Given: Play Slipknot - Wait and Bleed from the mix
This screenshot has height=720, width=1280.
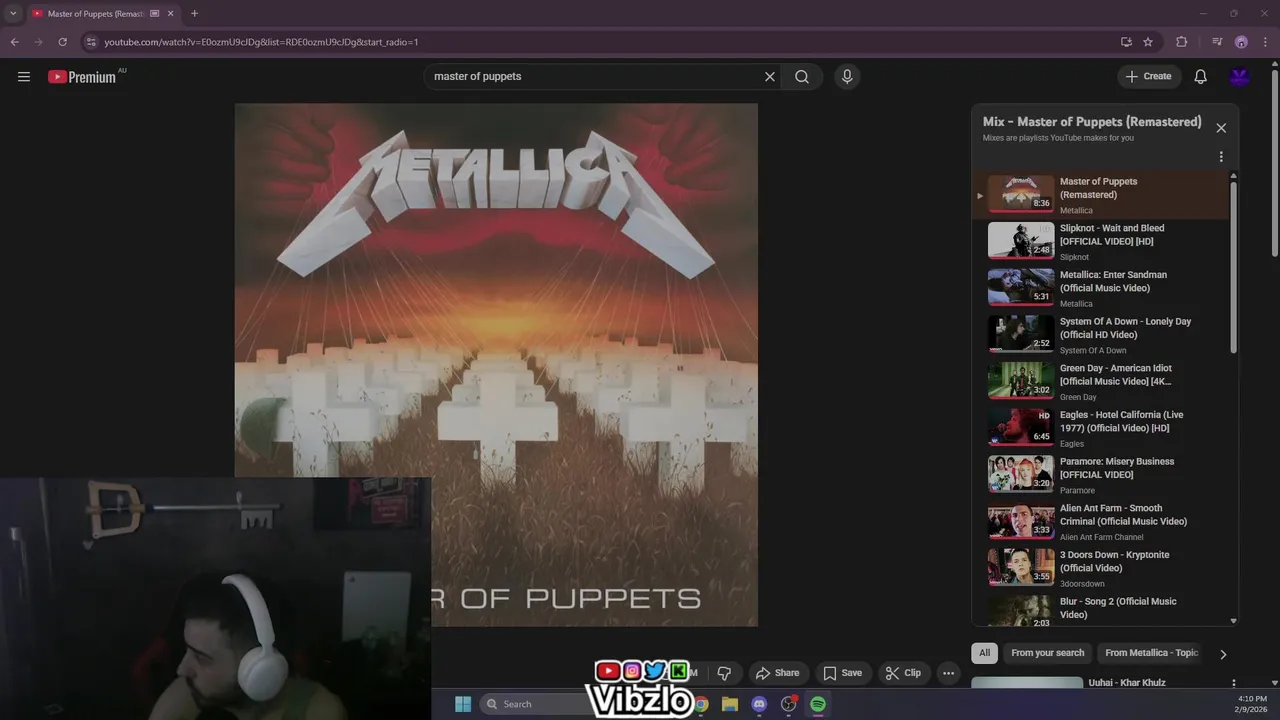Looking at the screenshot, I should click(x=1100, y=242).
